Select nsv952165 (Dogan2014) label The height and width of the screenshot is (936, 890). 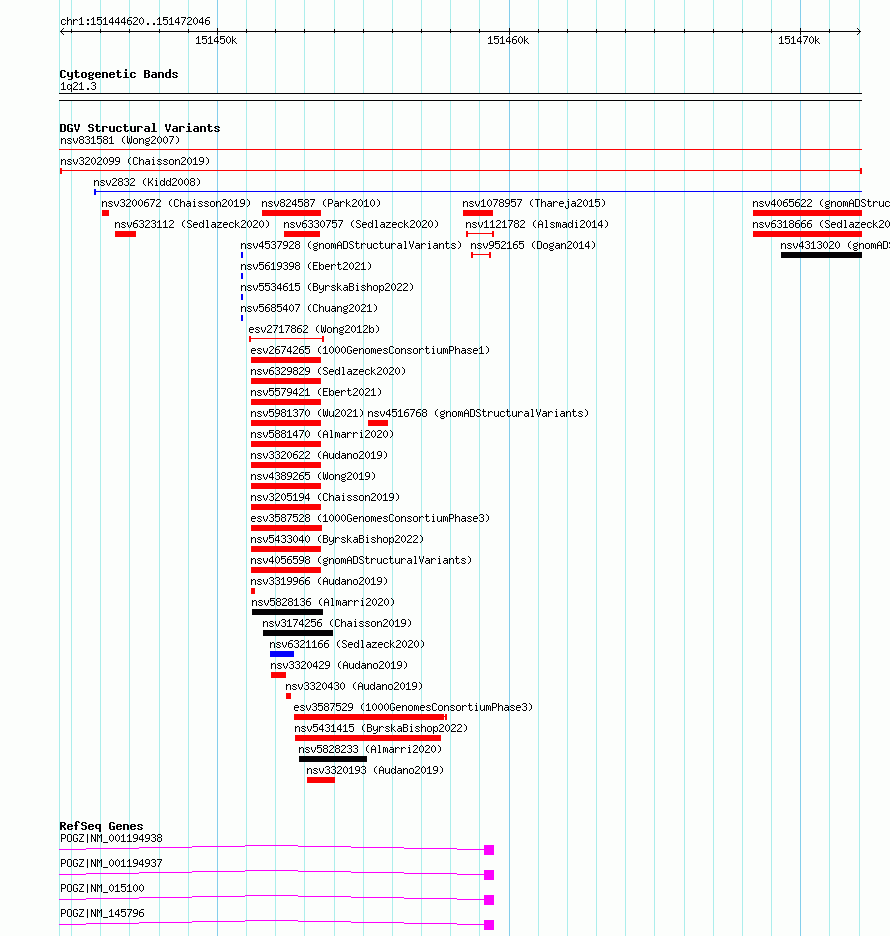(x=533, y=245)
